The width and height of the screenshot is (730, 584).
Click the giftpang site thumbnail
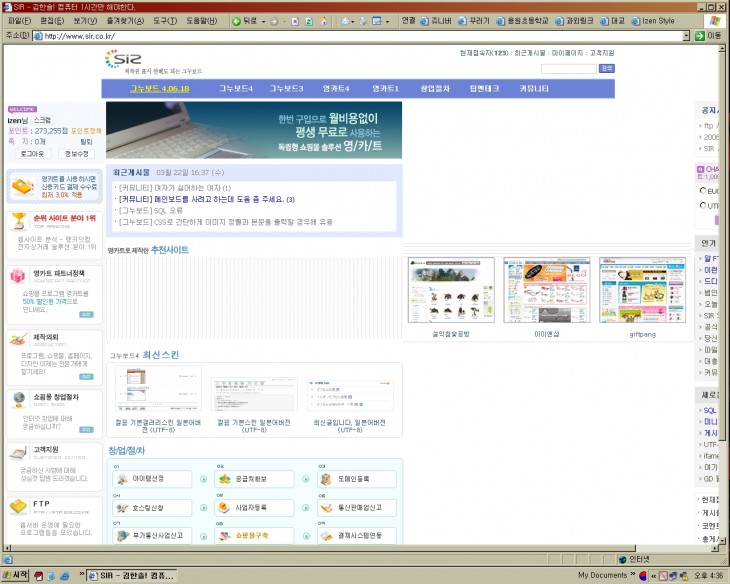point(641,290)
